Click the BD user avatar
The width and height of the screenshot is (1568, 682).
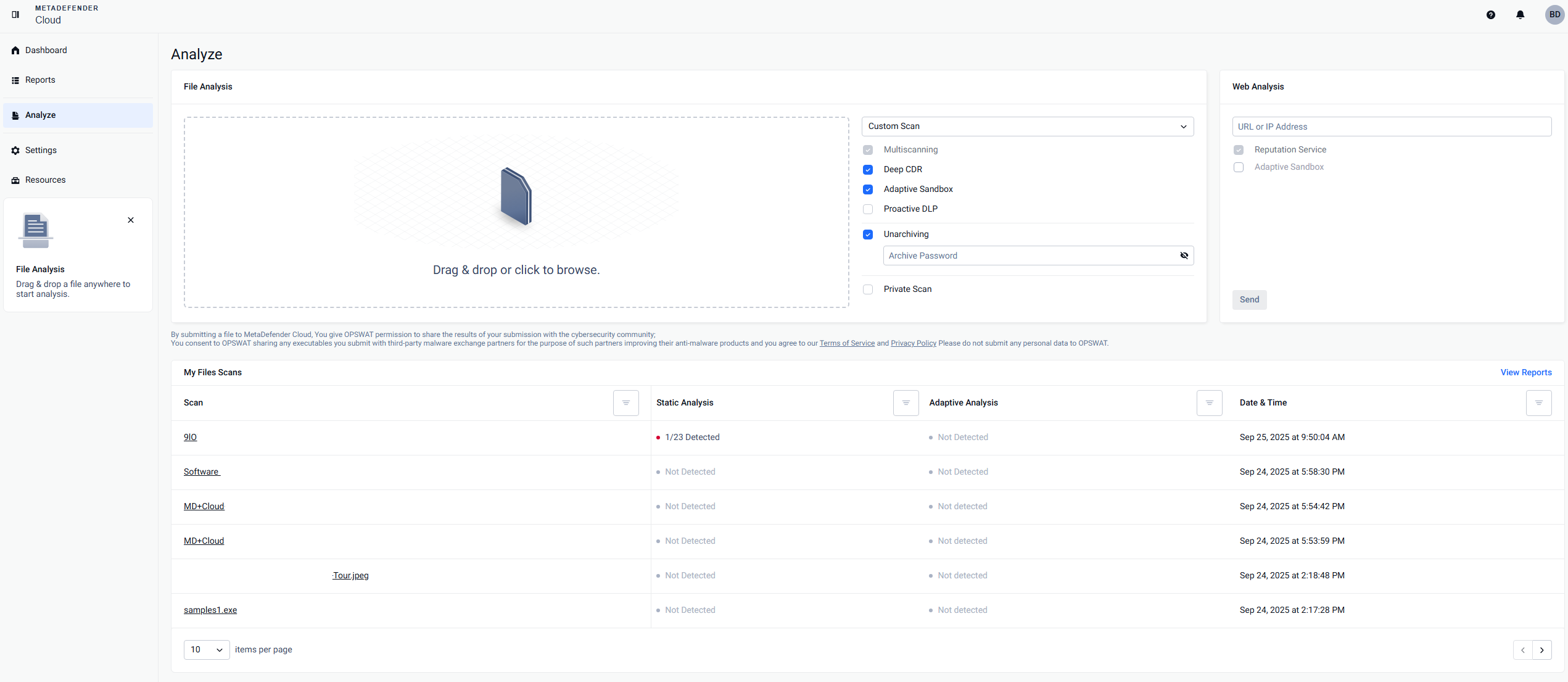pyautogui.click(x=1554, y=15)
